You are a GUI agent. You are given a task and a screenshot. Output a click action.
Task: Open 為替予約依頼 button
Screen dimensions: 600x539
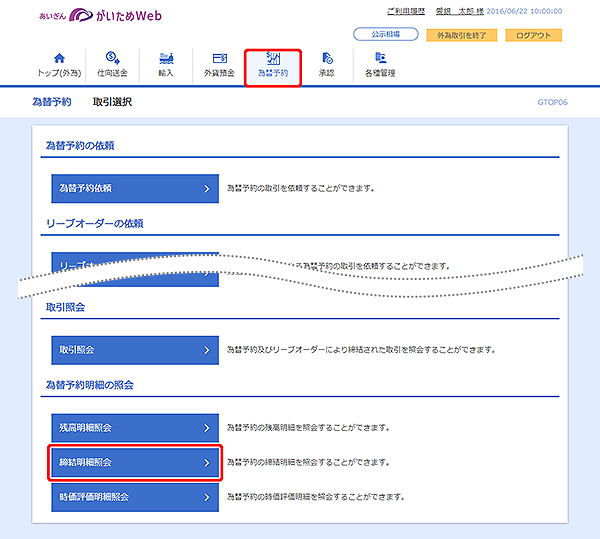point(135,189)
